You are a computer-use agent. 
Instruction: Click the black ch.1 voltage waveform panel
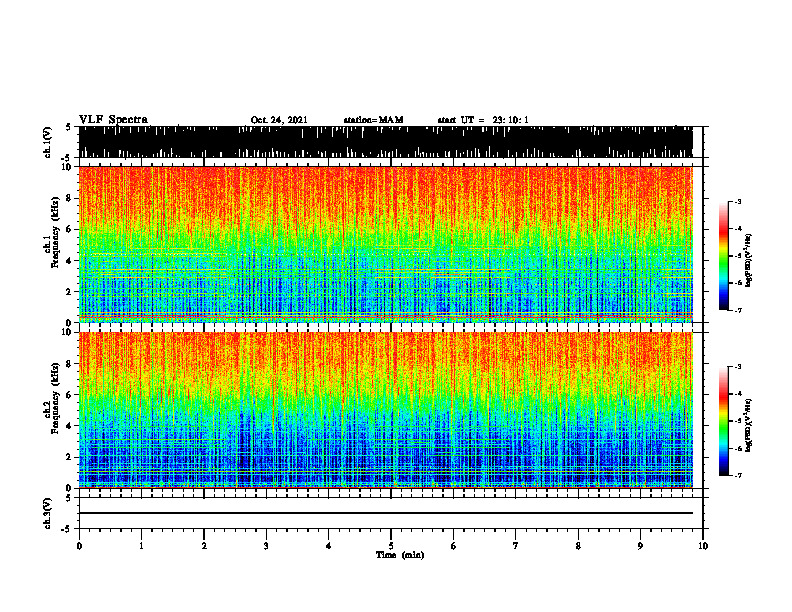pos(386,142)
